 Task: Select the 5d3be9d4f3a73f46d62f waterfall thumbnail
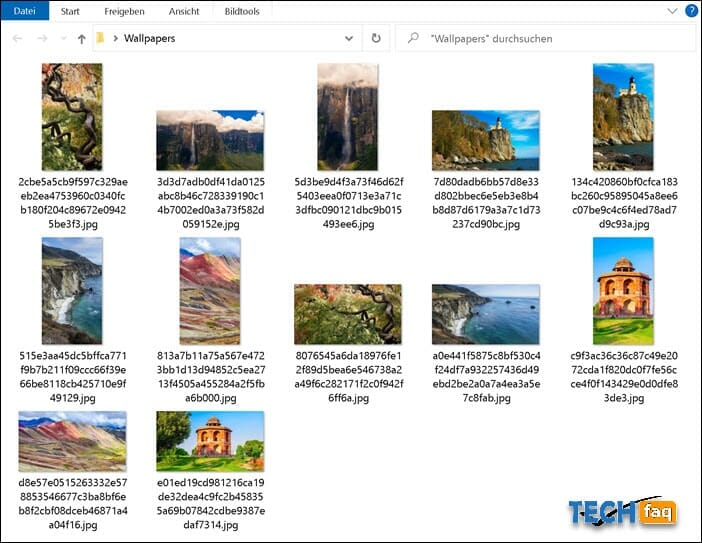[x=348, y=117]
